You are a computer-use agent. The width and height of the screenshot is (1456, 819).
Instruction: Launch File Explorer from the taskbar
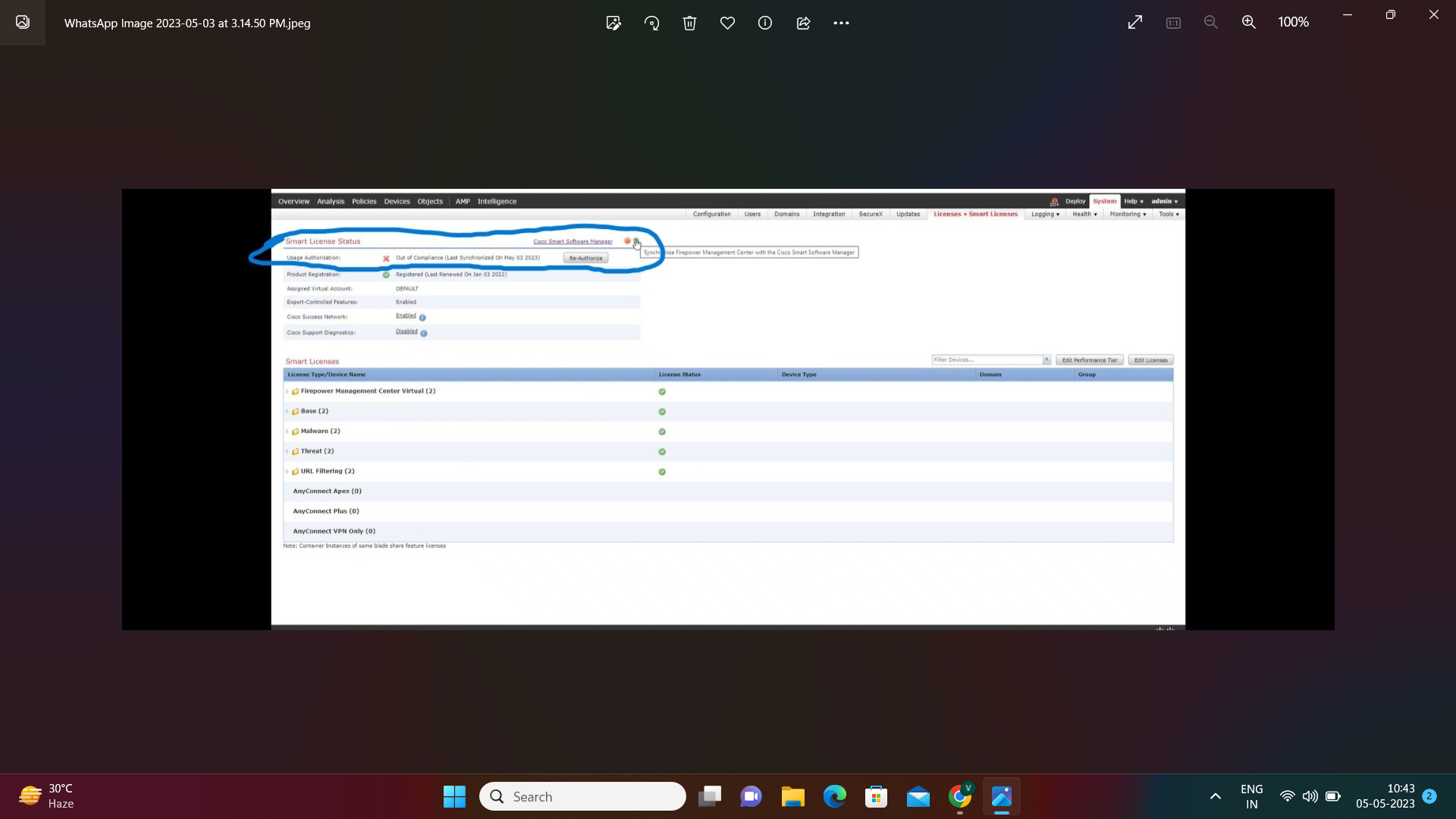point(792,796)
